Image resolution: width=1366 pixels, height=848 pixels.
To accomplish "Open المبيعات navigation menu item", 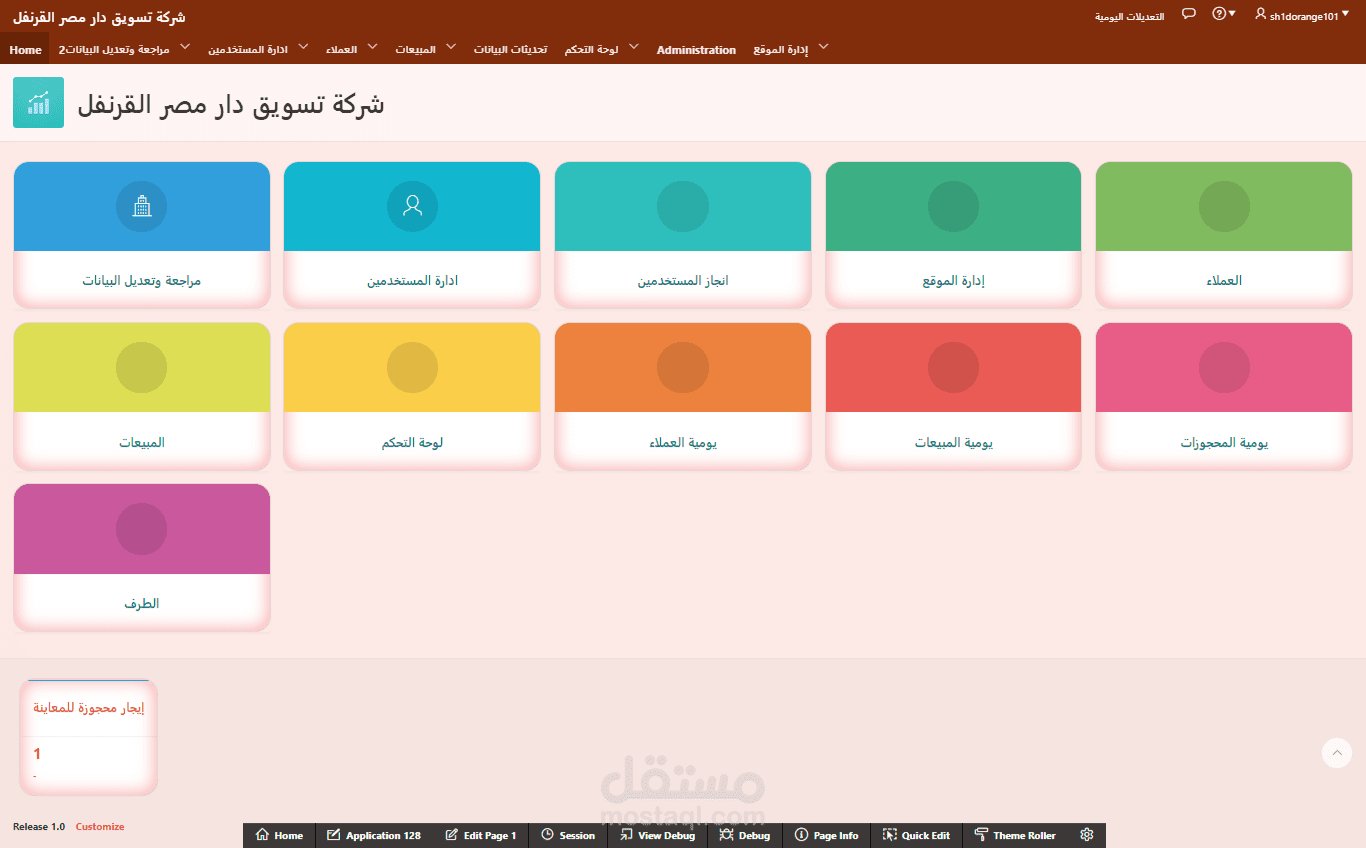I will 415,49.
